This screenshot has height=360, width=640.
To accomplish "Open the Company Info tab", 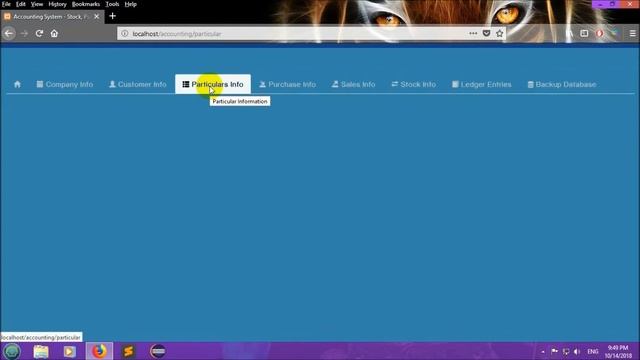I will 65,84.
